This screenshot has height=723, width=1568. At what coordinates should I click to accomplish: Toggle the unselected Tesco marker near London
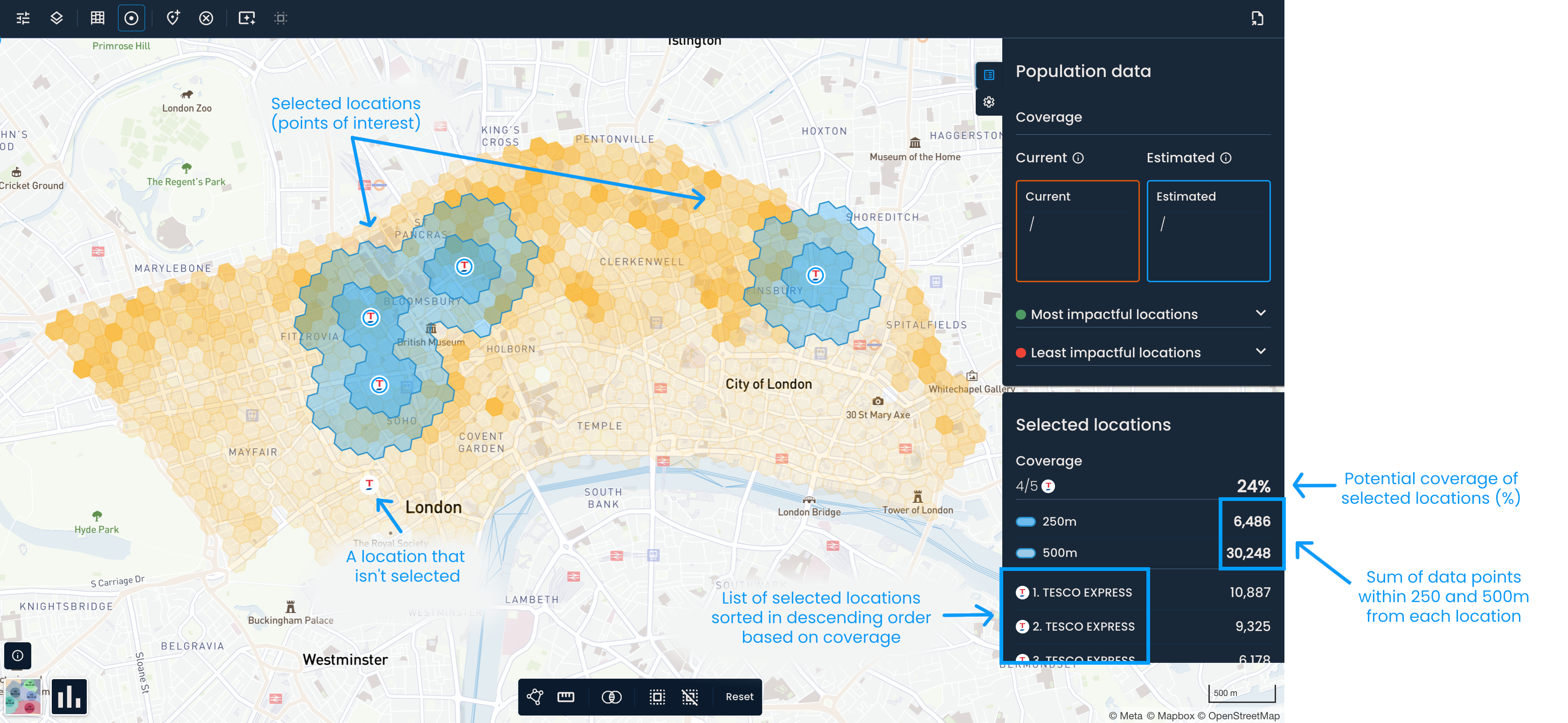pos(369,484)
